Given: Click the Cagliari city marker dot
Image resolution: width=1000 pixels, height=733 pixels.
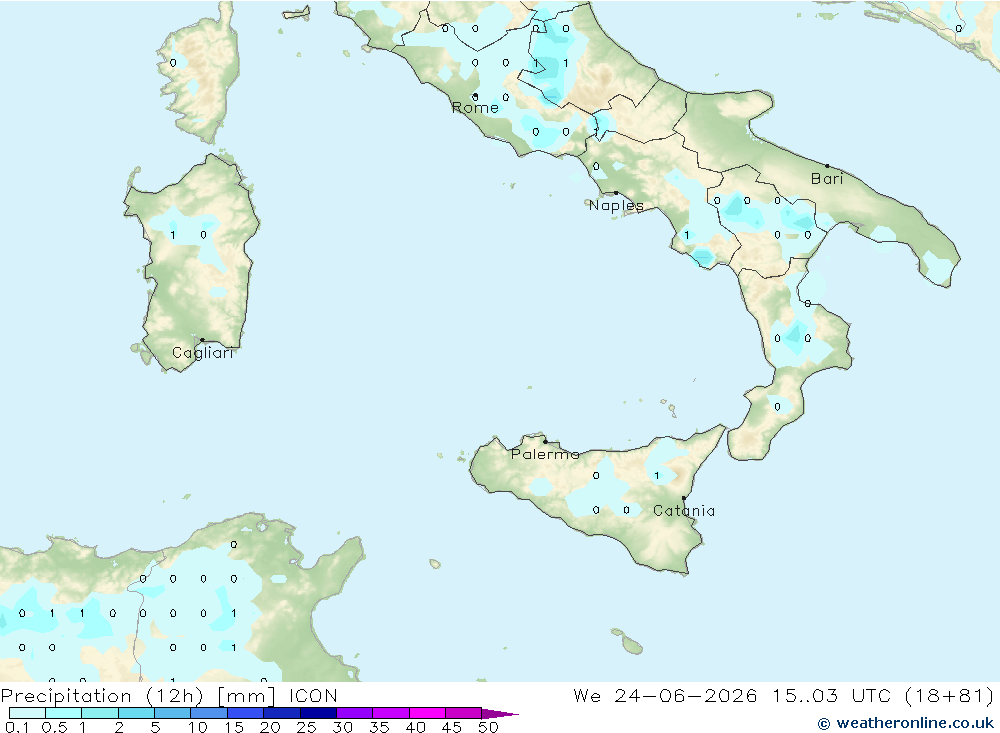Looking at the screenshot, I should pos(202,340).
